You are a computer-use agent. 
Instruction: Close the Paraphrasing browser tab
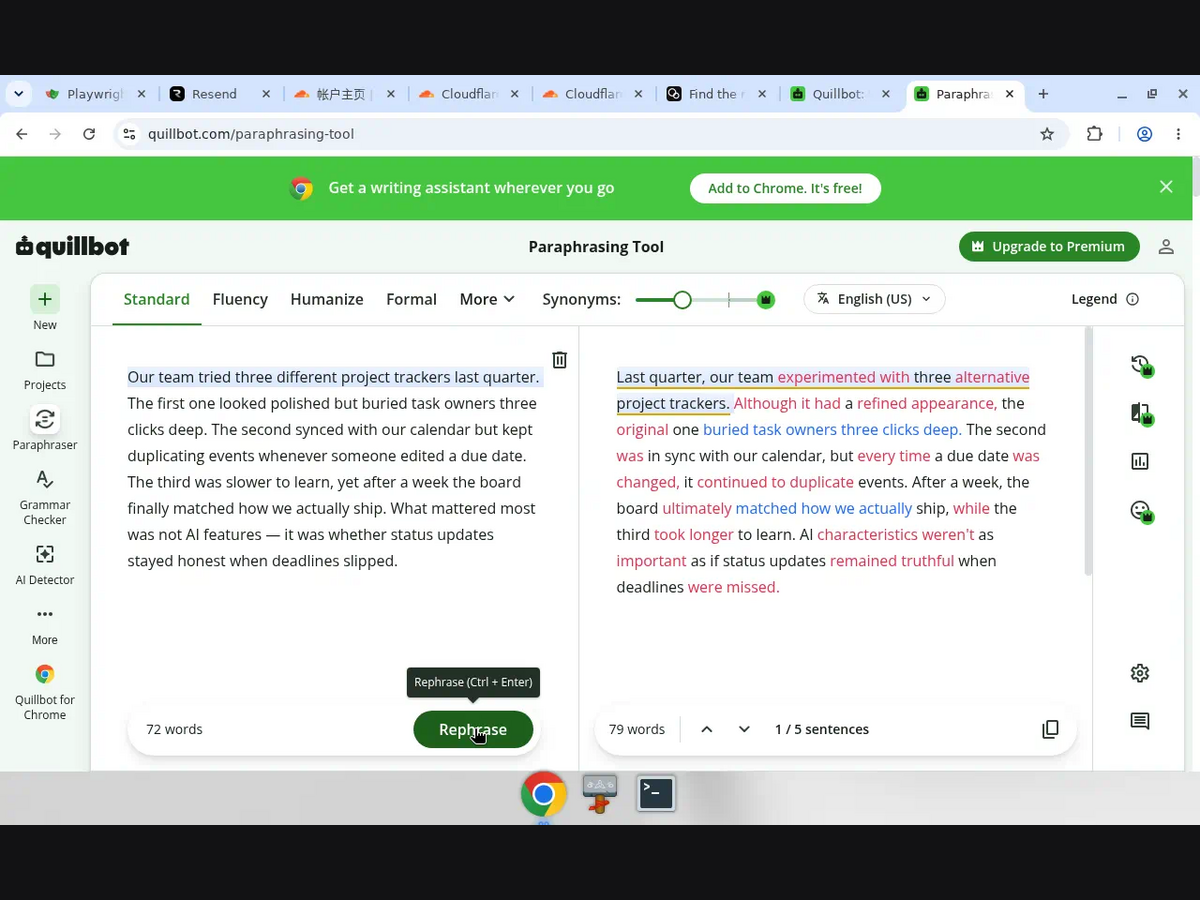pyautogui.click(x=1009, y=94)
